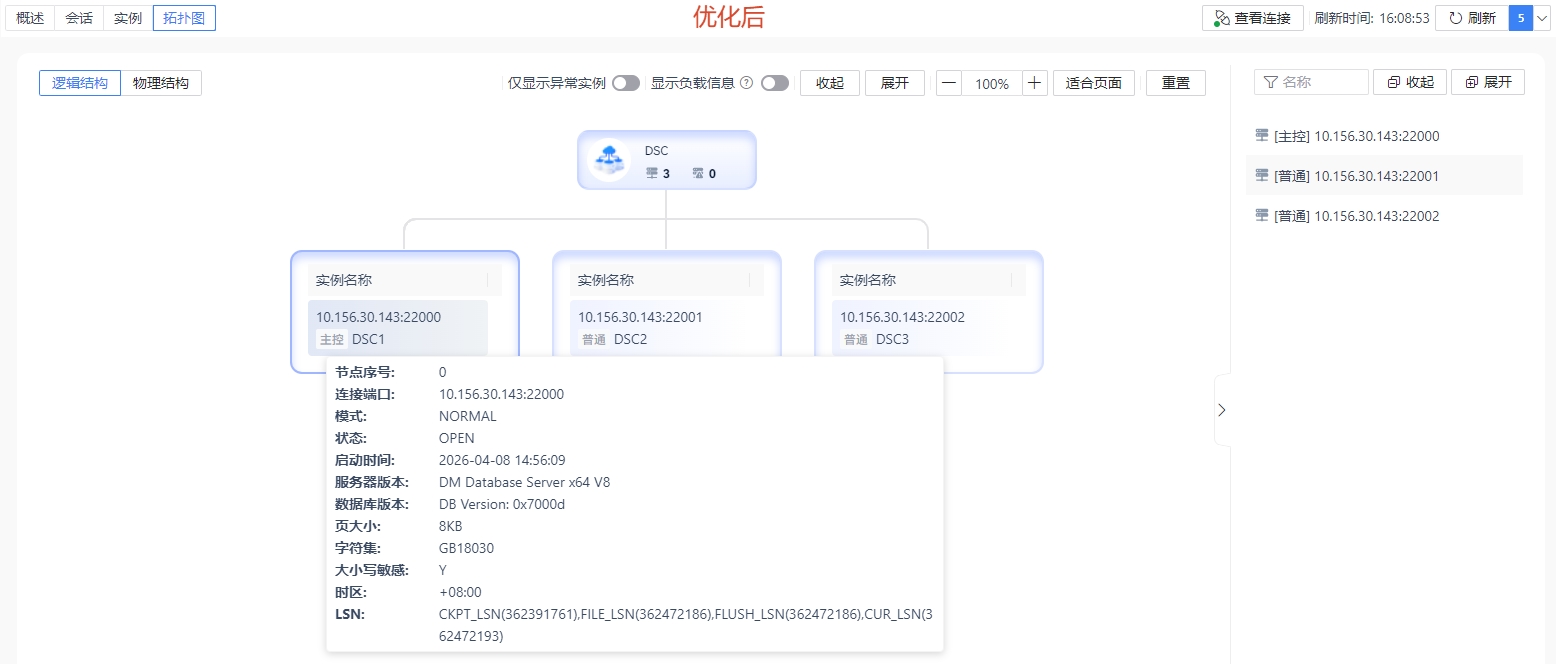Click the 名称 filter input field
The width and height of the screenshot is (1556, 664).
coord(1311,82)
